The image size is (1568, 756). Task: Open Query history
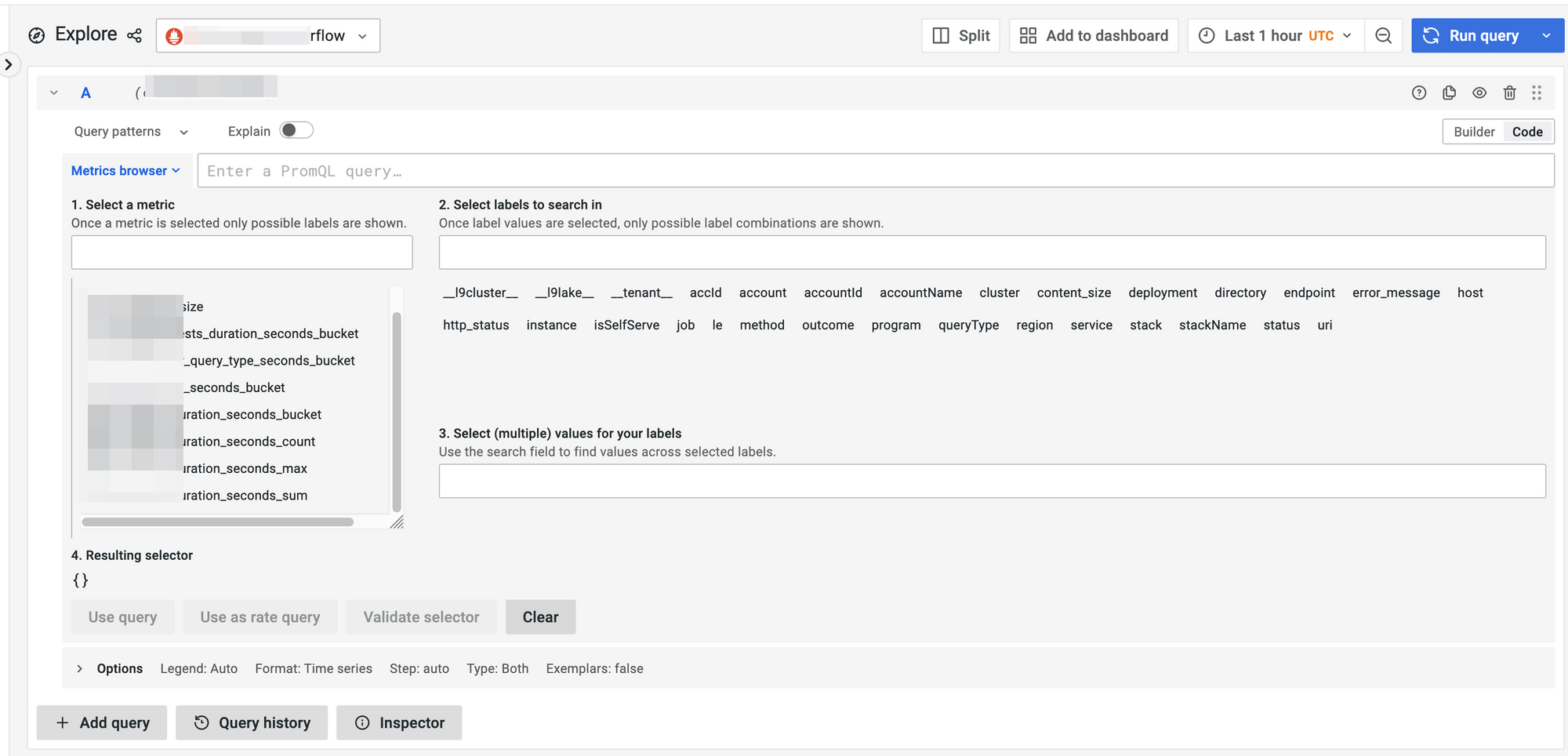[x=252, y=722]
